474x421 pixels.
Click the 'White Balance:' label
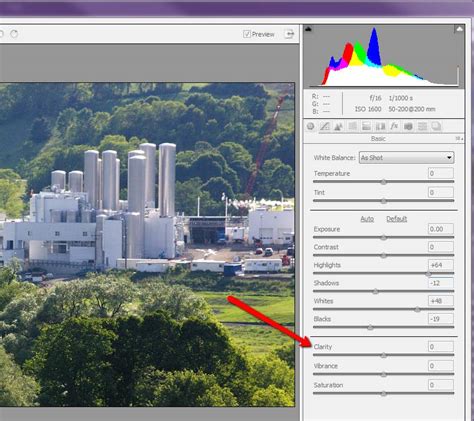coord(335,158)
